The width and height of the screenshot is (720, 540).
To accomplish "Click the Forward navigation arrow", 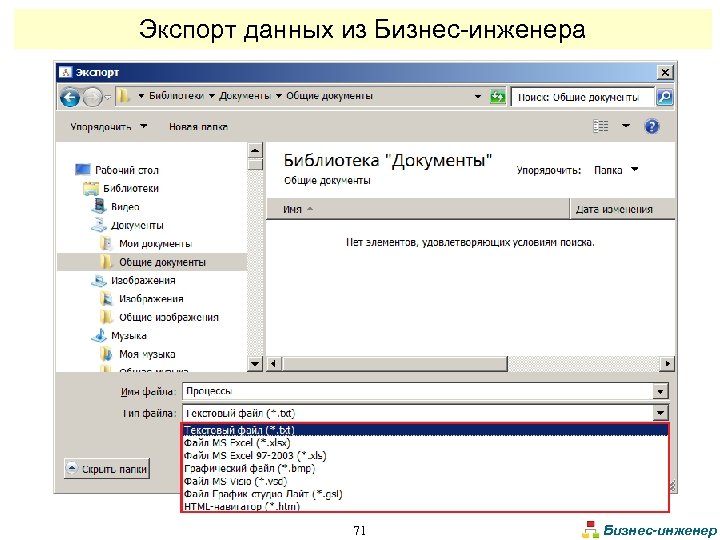I will tap(92, 97).
